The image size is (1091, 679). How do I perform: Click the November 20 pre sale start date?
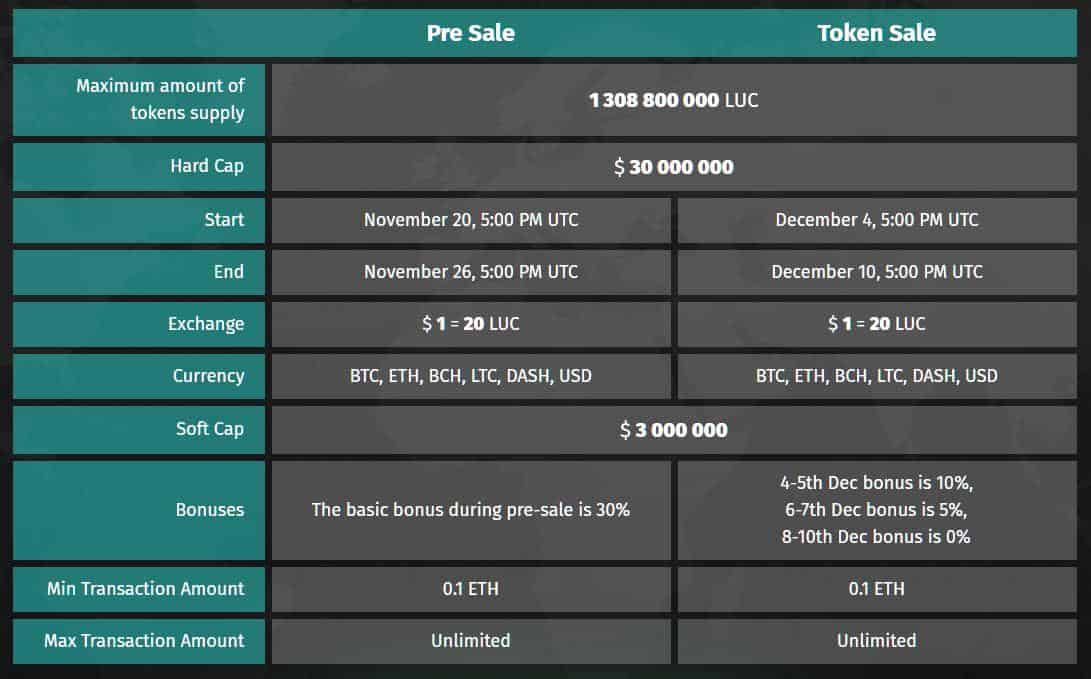point(471,220)
